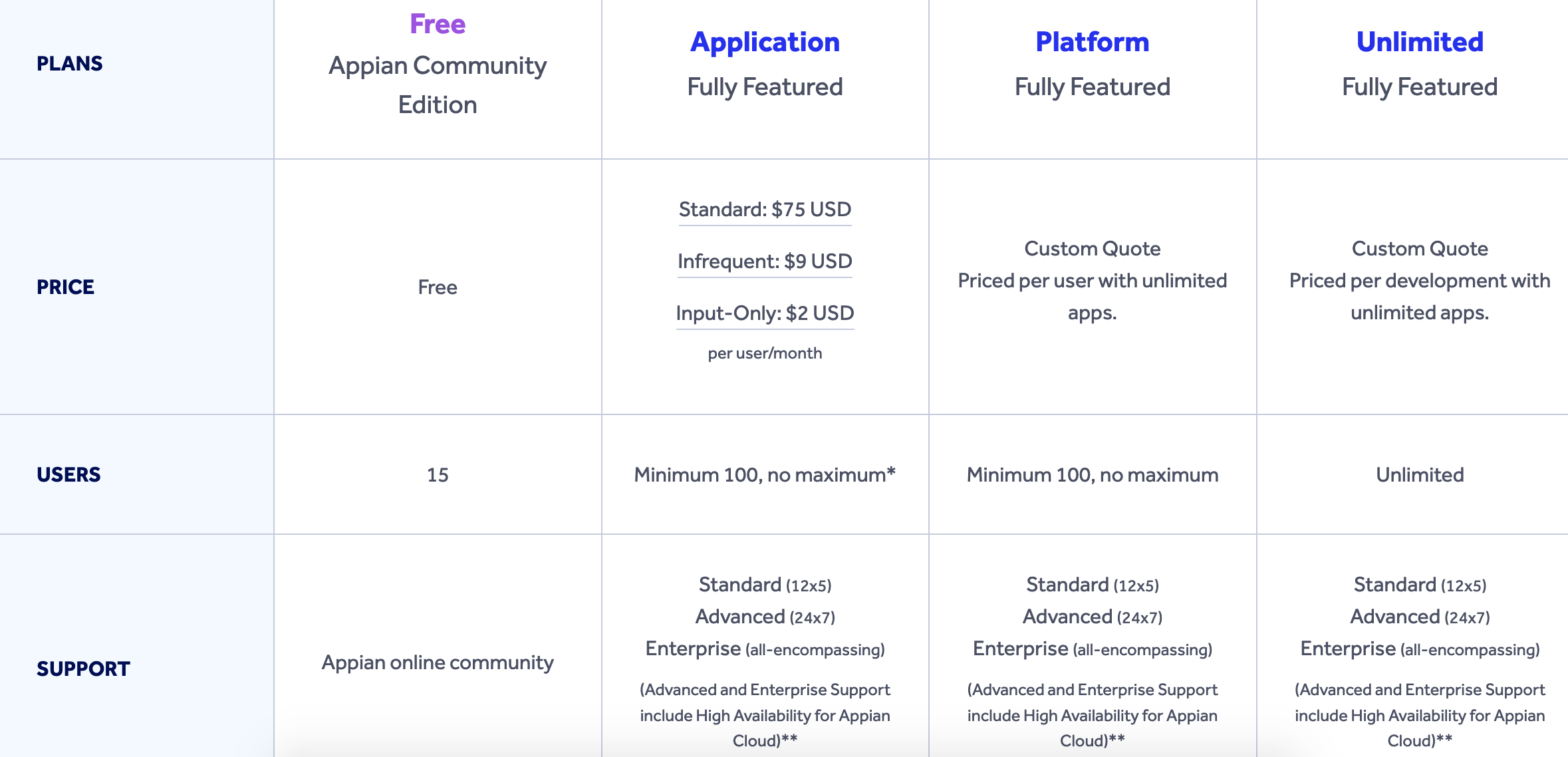The height and width of the screenshot is (757, 1568).
Task: Click the purple Free plan heading
Action: [438, 25]
